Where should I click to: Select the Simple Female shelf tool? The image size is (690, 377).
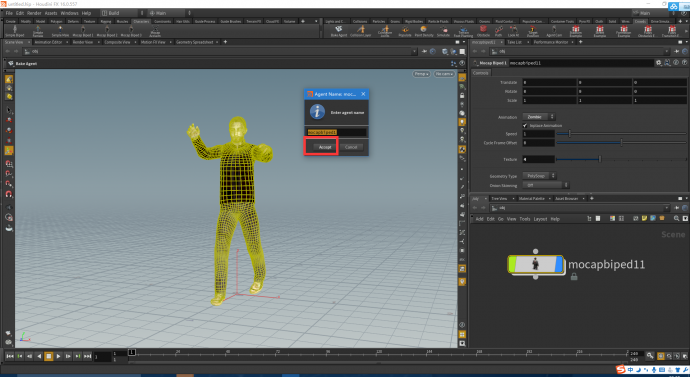[38, 31]
